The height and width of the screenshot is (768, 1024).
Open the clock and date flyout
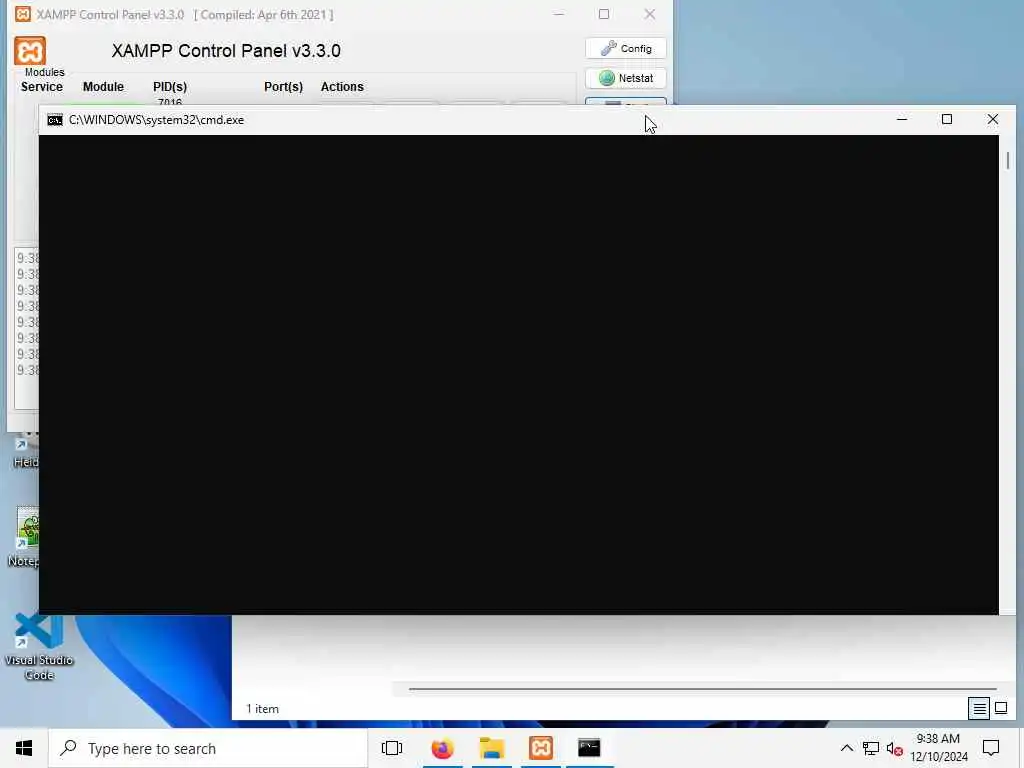[938, 748]
